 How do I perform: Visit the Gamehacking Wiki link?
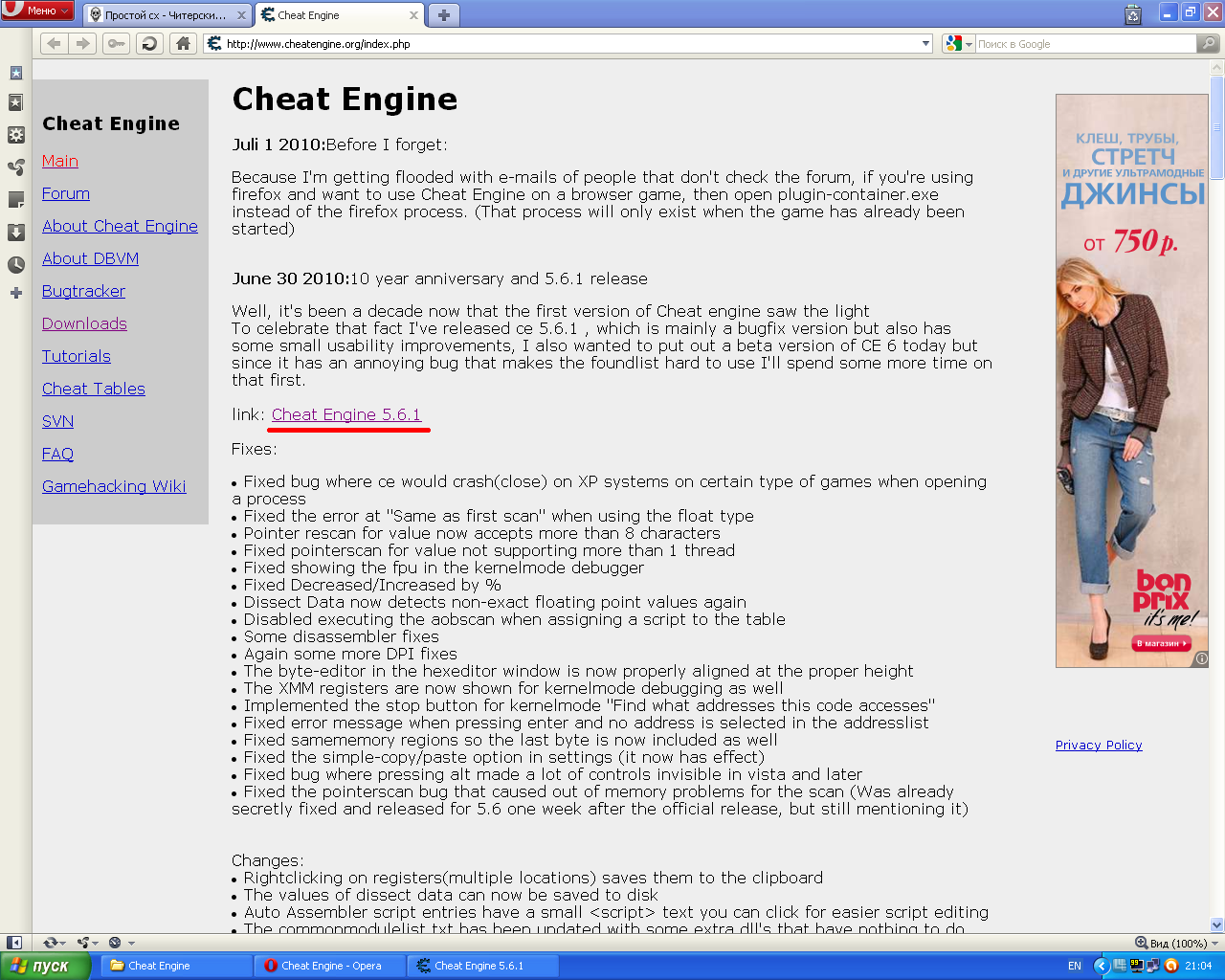(x=114, y=486)
